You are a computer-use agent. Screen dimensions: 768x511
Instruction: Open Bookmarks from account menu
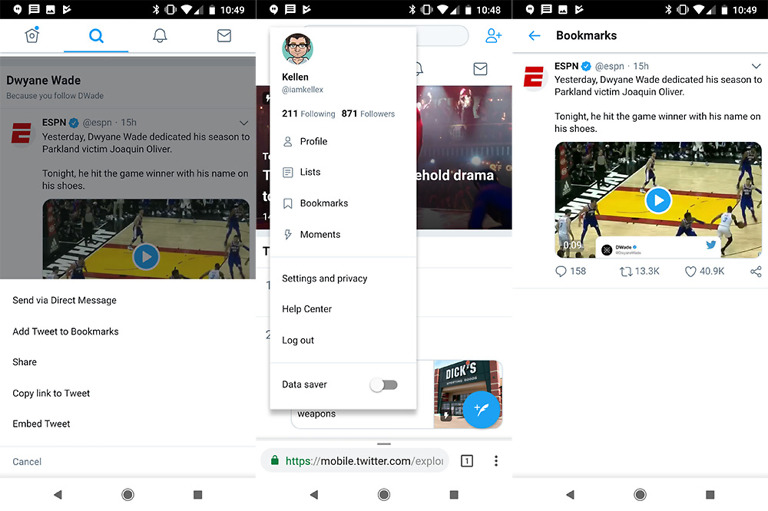click(x=324, y=203)
